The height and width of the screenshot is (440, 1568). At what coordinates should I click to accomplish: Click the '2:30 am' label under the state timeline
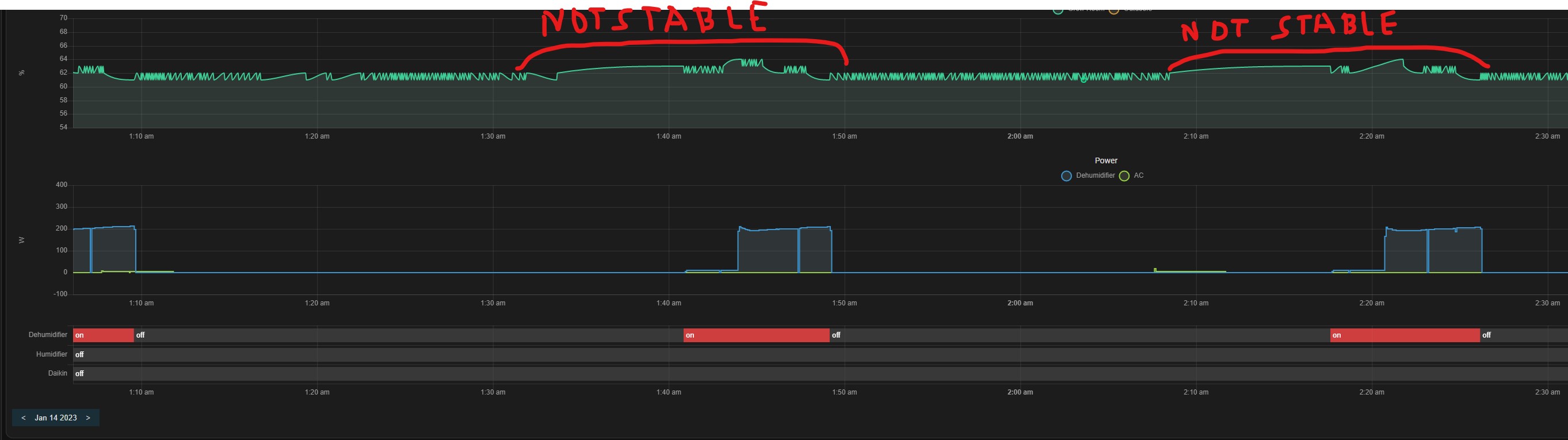(x=1547, y=392)
